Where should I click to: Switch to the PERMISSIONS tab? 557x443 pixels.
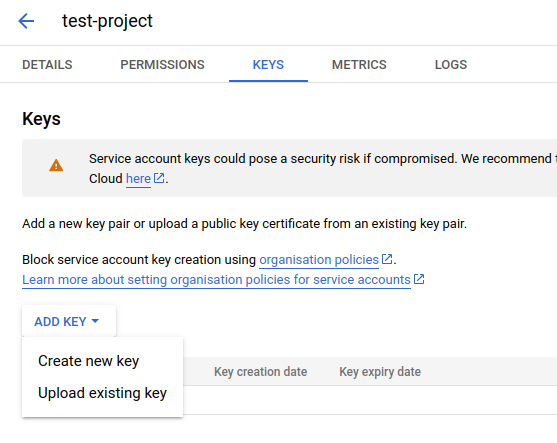162,65
